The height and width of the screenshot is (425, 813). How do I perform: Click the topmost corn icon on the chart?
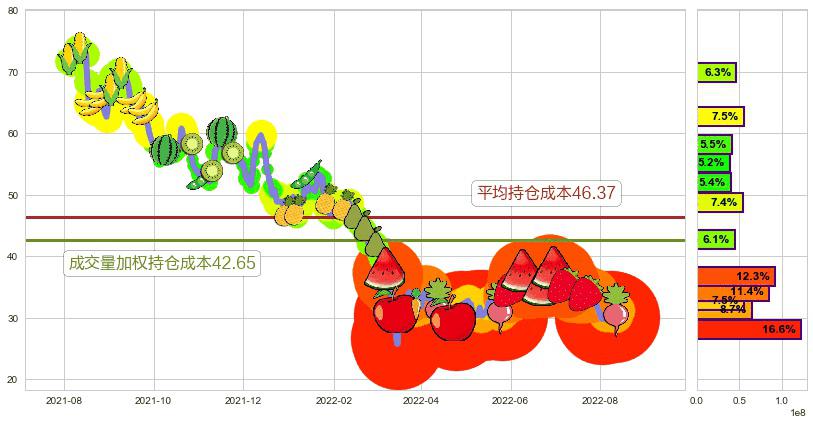79,47
